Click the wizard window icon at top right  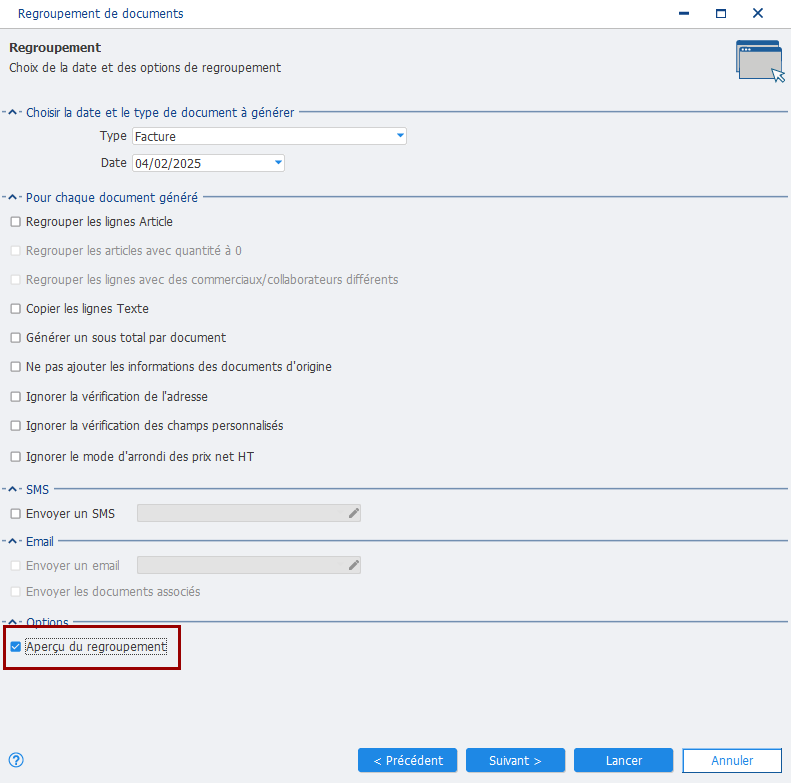point(760,61)
